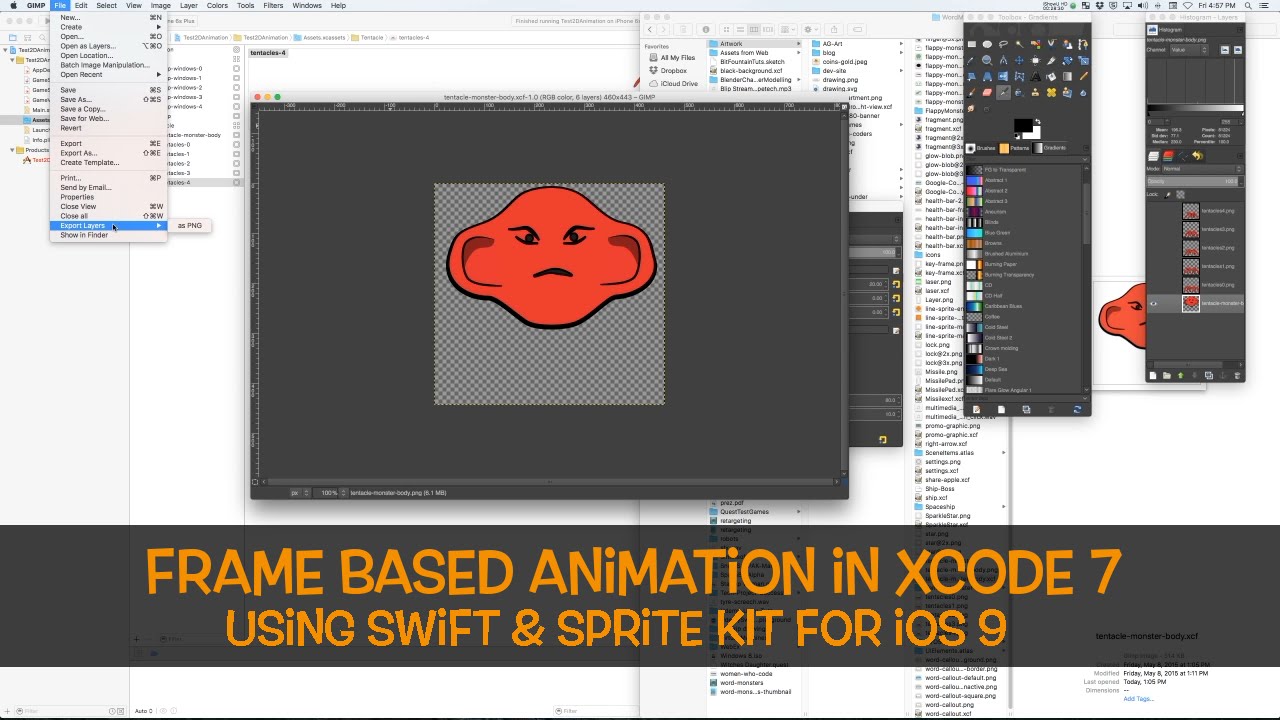Select the Move tool in Toolbox
Image resolution: width=1280 pixels, height=720 pixels.
click(1019, 60)
